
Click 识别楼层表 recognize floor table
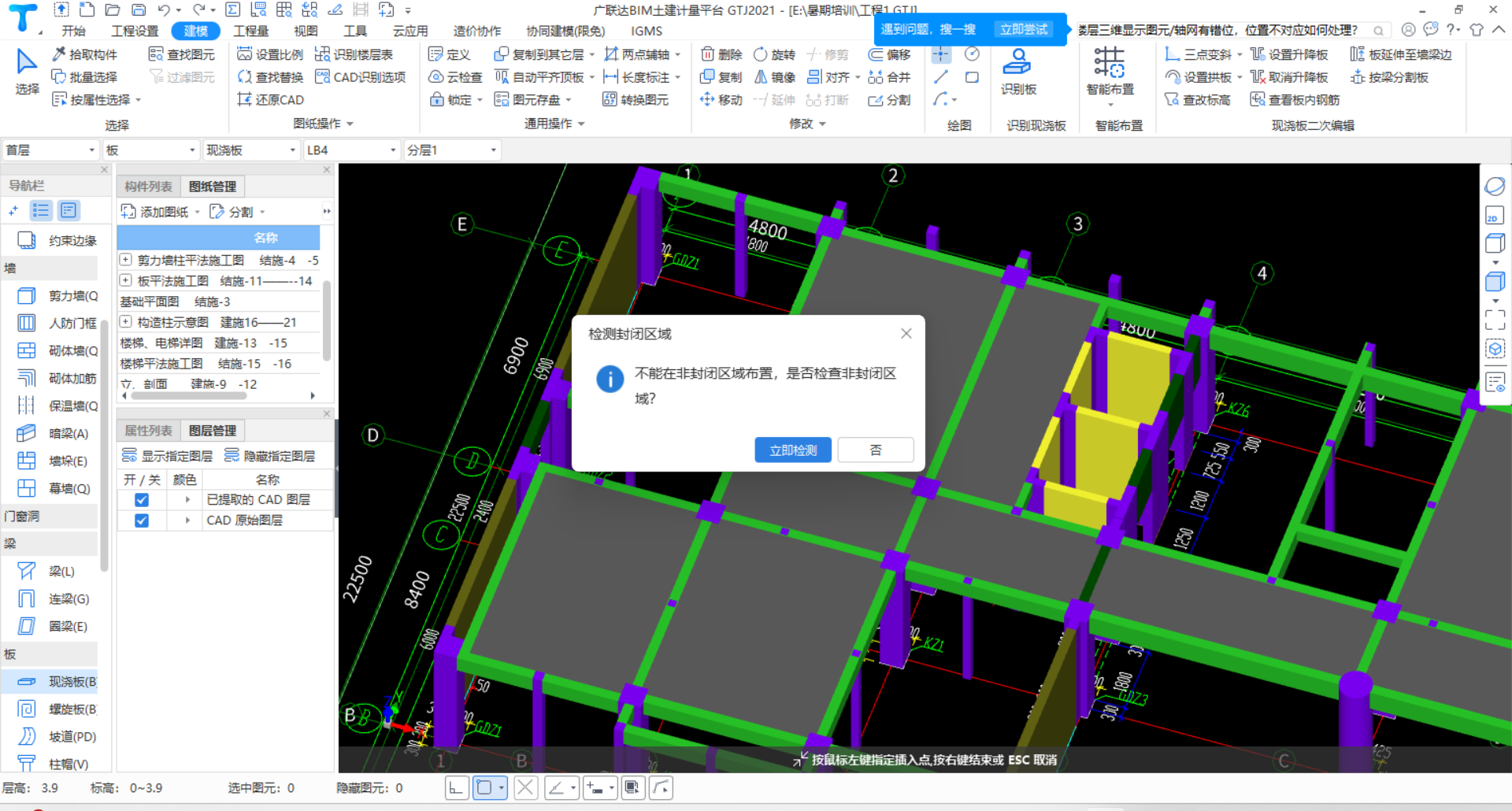[354, 54]
